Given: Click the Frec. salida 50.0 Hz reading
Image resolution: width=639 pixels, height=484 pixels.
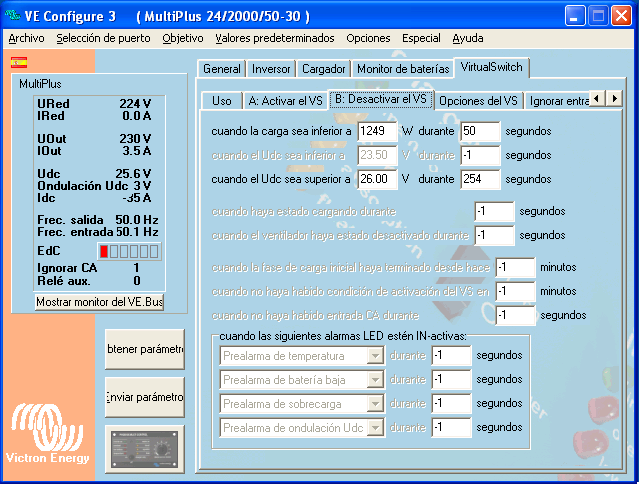Looking at the screenshot, I should [98, 220].
